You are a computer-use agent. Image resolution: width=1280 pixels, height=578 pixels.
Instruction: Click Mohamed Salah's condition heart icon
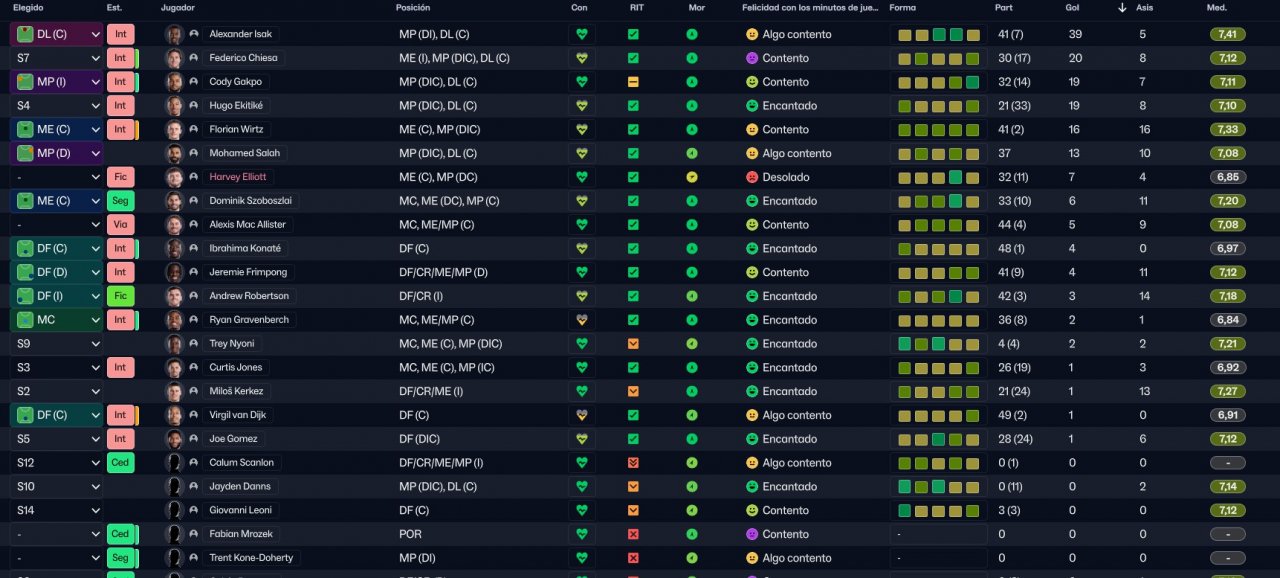tap(582, 153)
